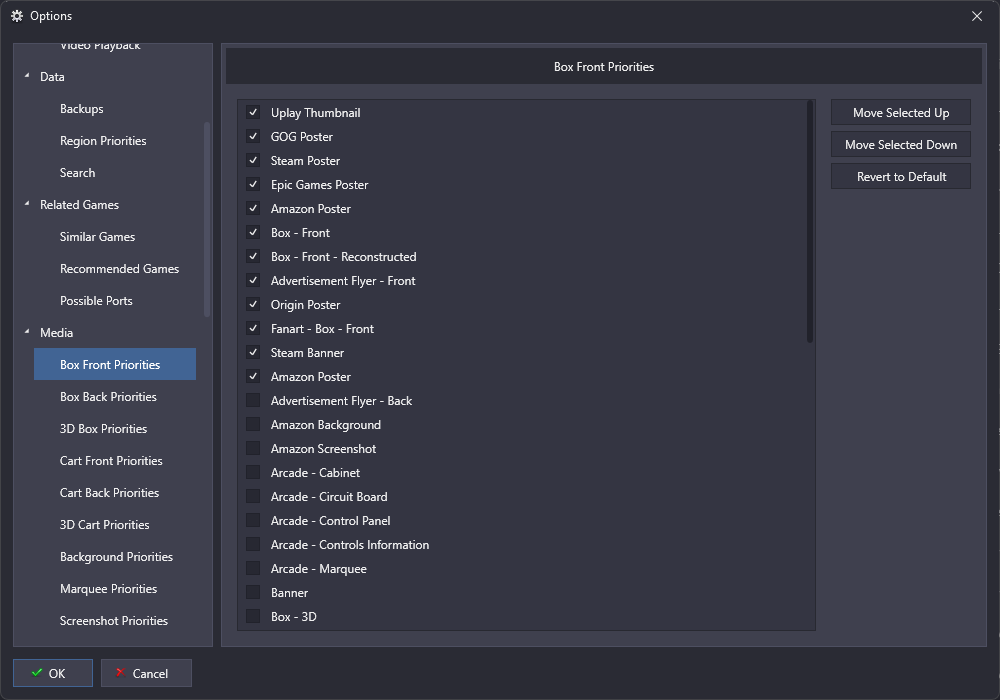The height and width of the screenshot is (700, 1000).
Task: Open Recommended Games settings
Action: 119,268
